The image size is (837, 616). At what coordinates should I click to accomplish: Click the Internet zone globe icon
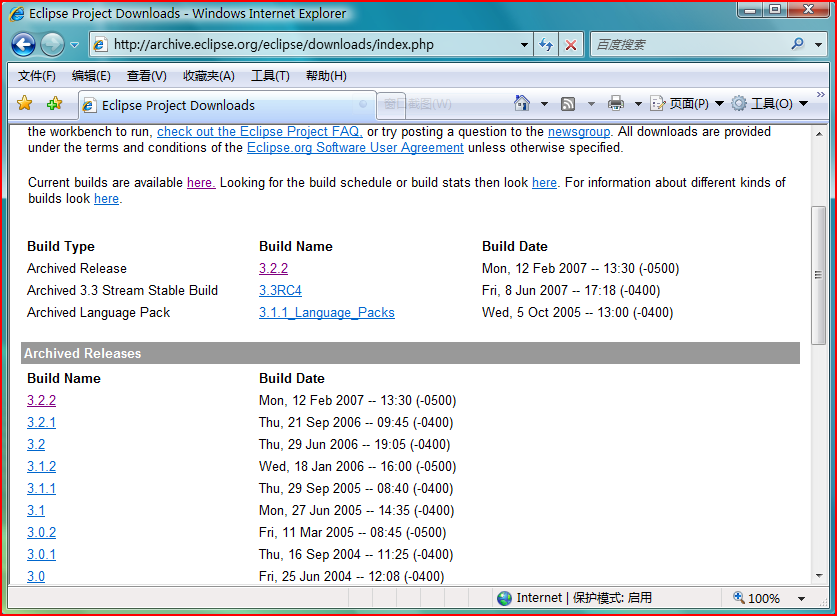(504, 598)
